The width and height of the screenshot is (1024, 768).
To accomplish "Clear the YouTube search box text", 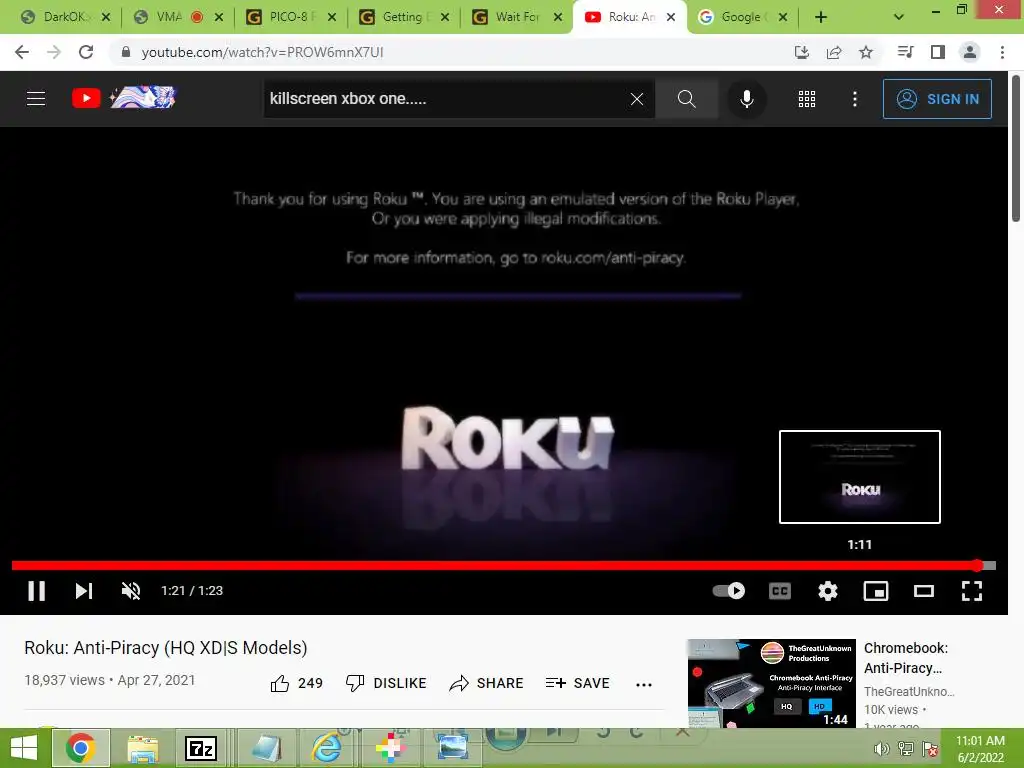I will [x=637, y=99].
